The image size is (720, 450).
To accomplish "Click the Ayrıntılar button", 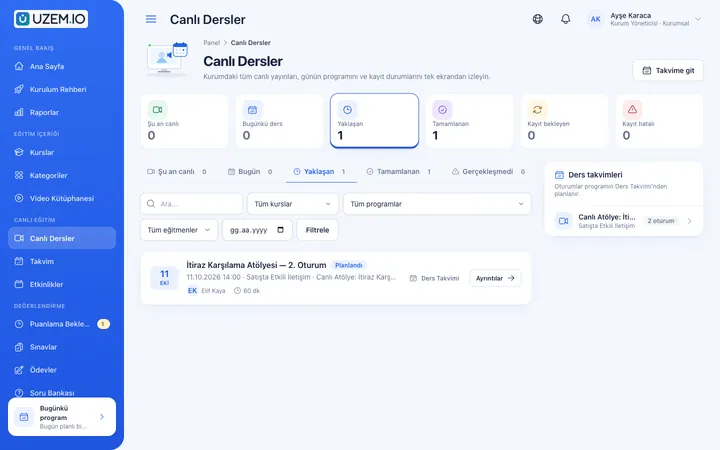I will coord(495,278).
